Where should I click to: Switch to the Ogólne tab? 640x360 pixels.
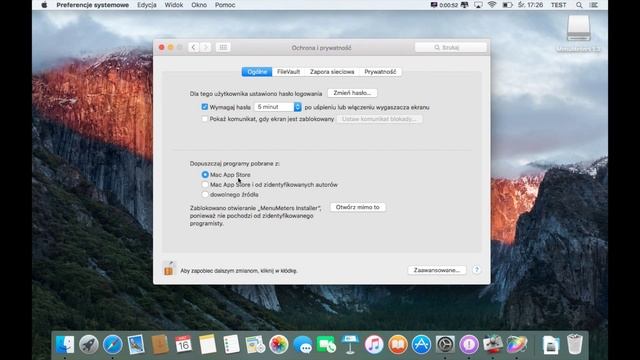click(x=257, y=72)
